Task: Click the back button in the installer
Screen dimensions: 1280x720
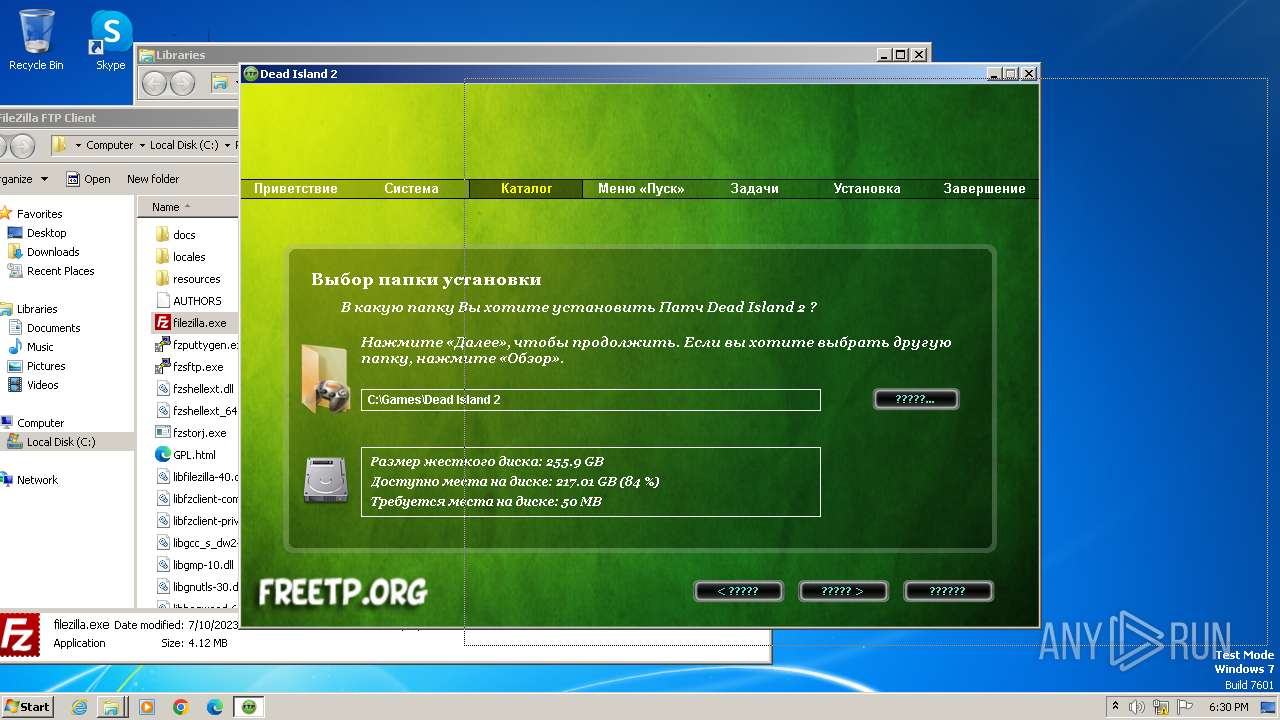Action: pos(738,591)
